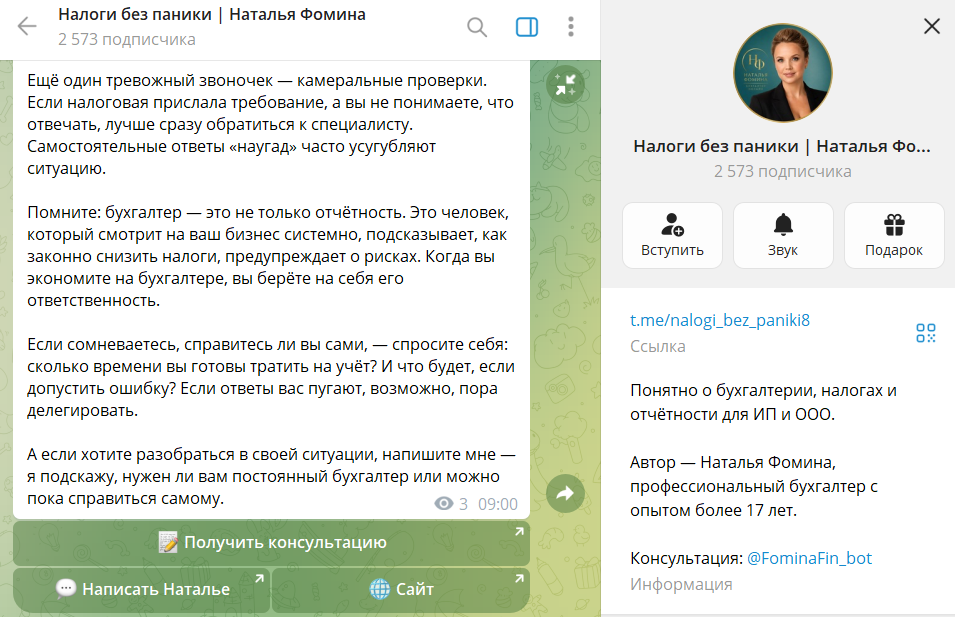Toggle the right info sidebar panel
The image size is (955, 617).
pyautogui.click(x=527, y=27)
